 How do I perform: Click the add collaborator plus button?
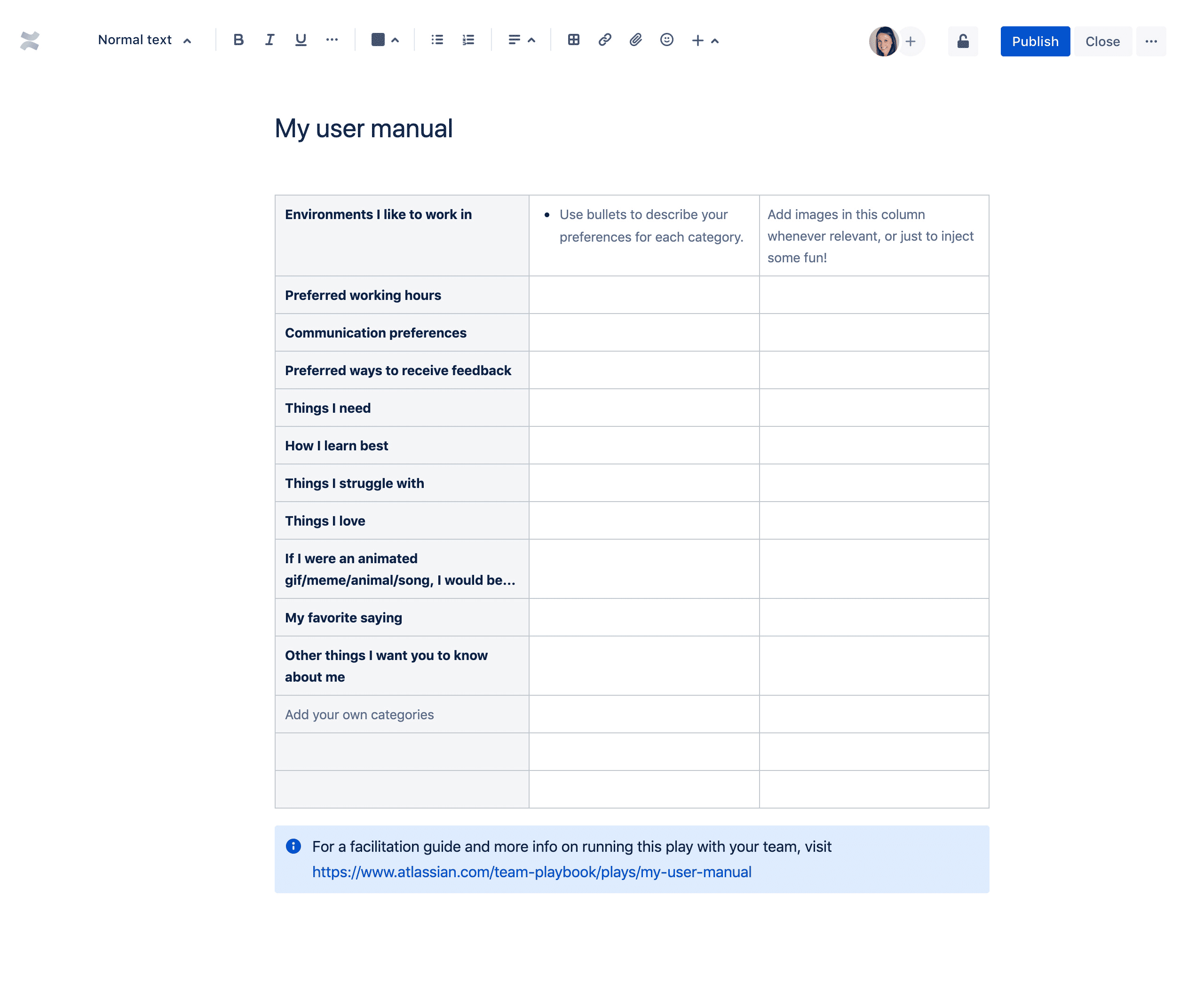click(x=910, y=40)
